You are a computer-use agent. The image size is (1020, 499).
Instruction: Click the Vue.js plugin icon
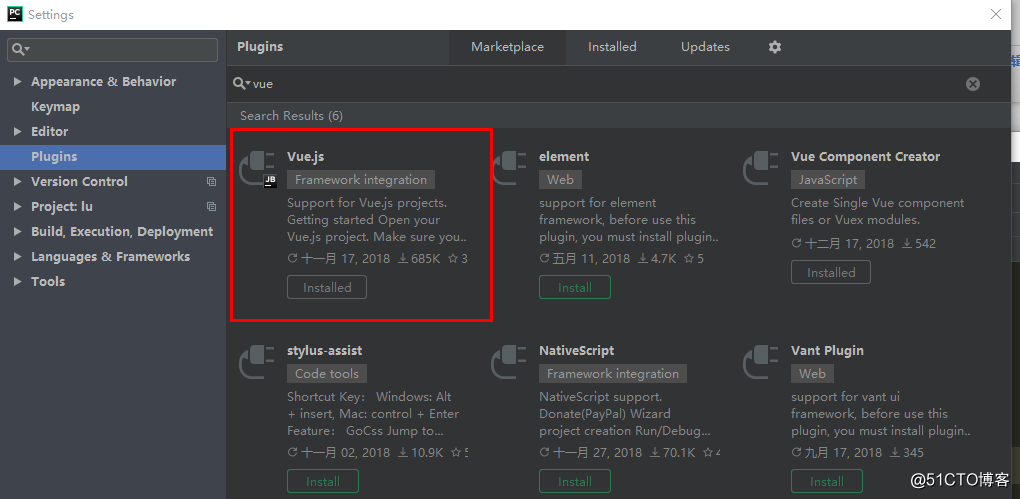(258, 170)
